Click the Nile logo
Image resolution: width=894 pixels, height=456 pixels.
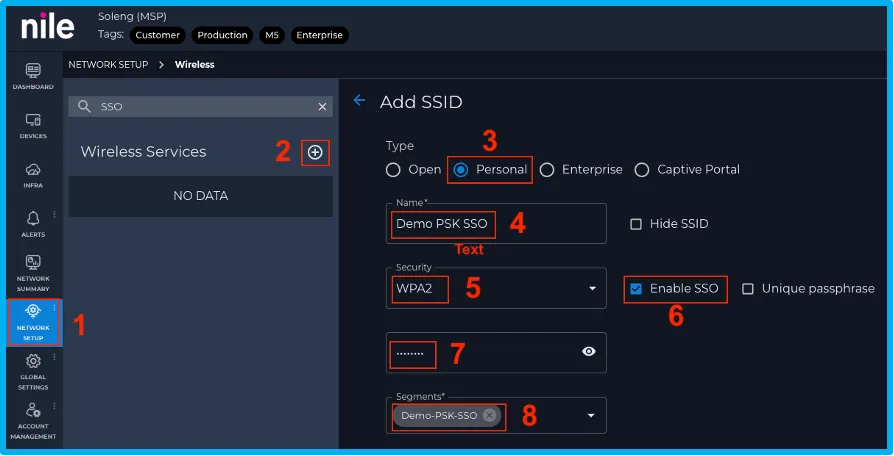coord(47,26)
